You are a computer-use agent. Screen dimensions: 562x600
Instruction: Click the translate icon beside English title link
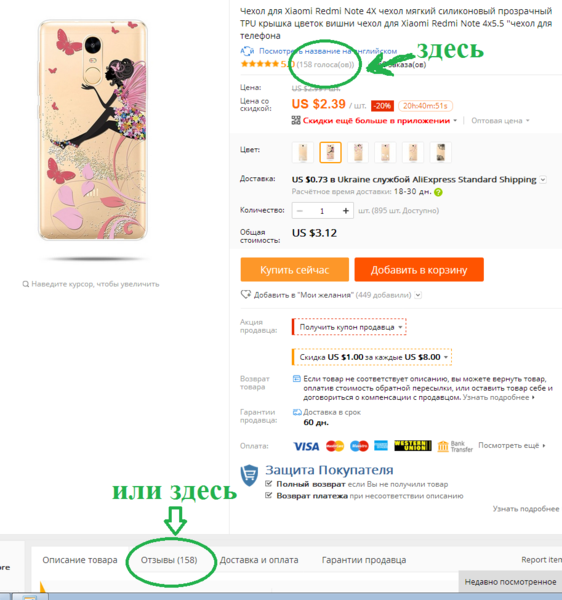247,51
